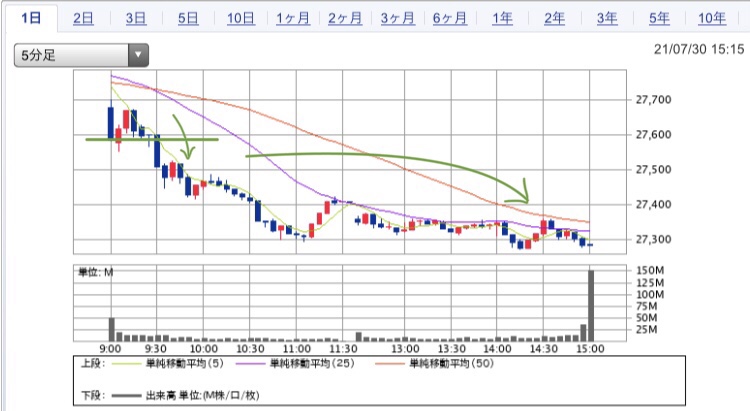
Task: Select the 2ヶ月 chart range
Action: (345, 19)
